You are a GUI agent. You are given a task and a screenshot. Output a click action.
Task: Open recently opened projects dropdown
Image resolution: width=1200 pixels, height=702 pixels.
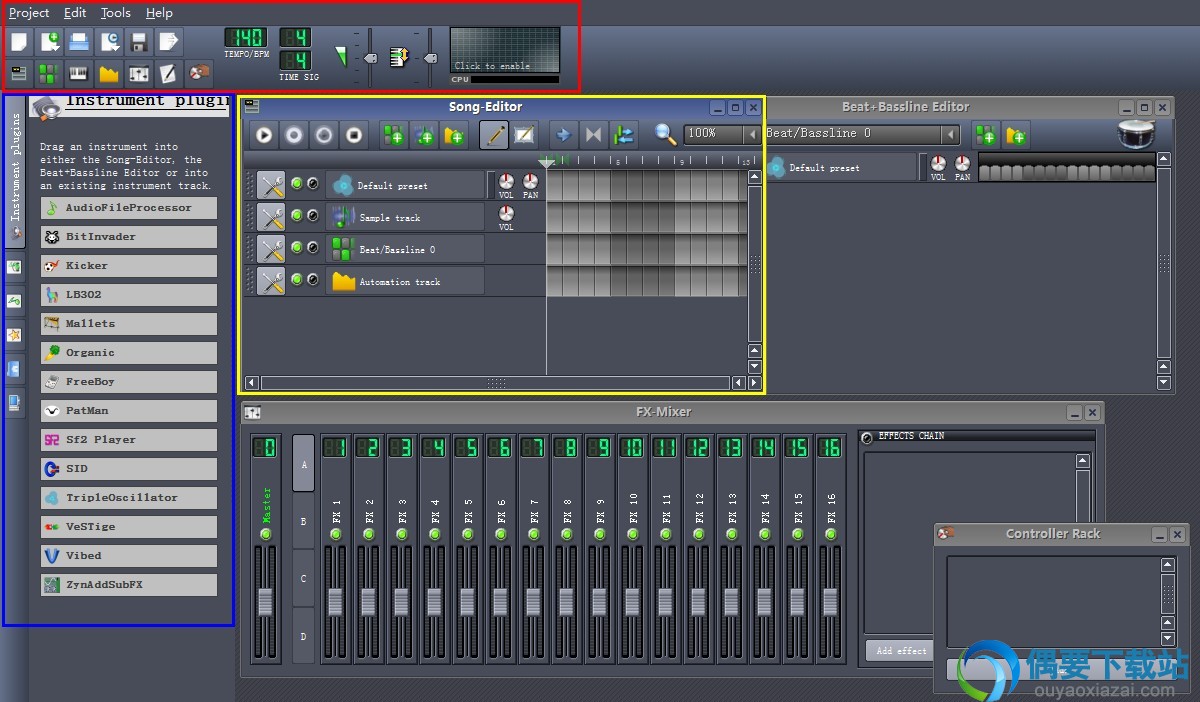point(109,41)
